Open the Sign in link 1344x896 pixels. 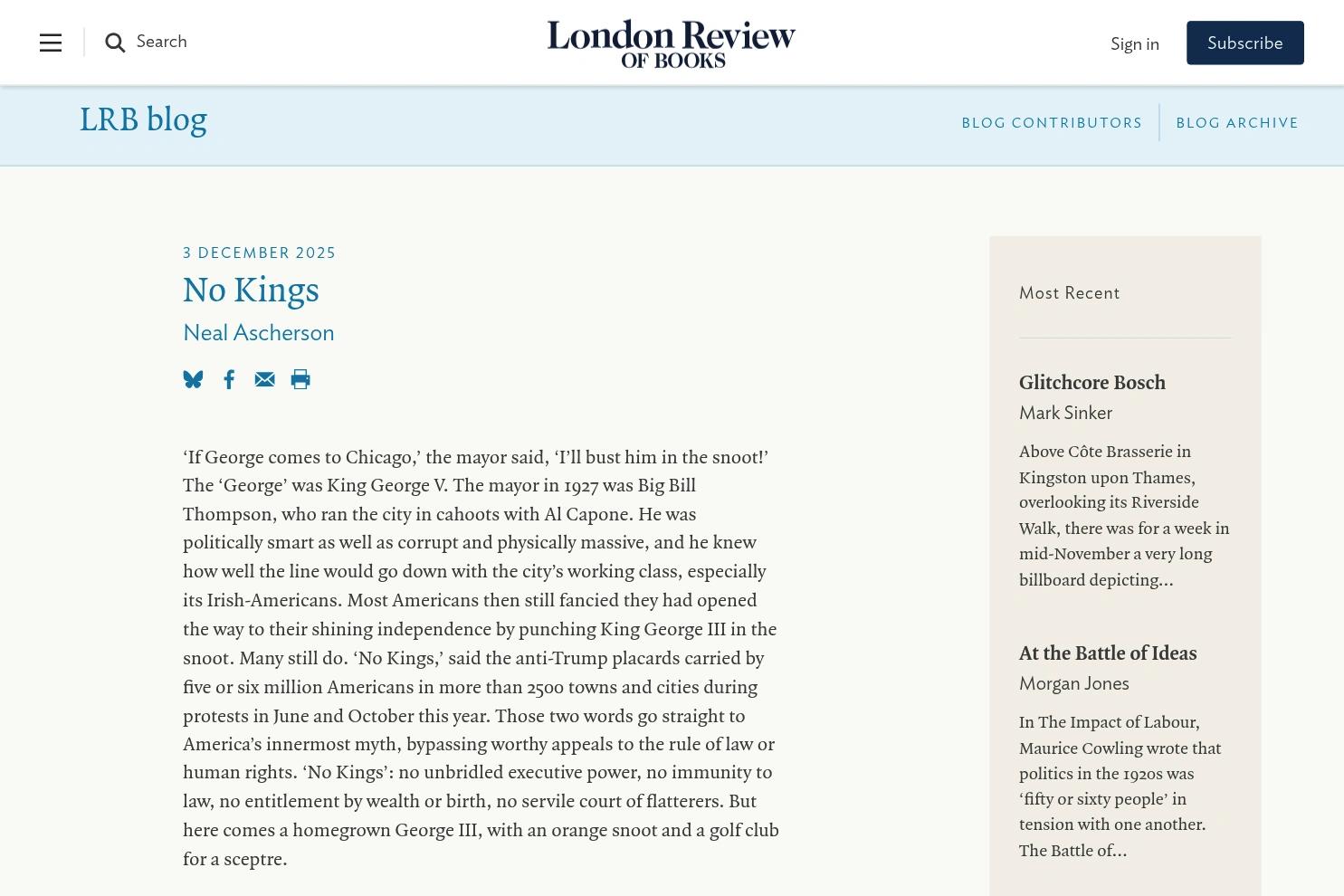pyautogui.click(x=1135, y=43)
